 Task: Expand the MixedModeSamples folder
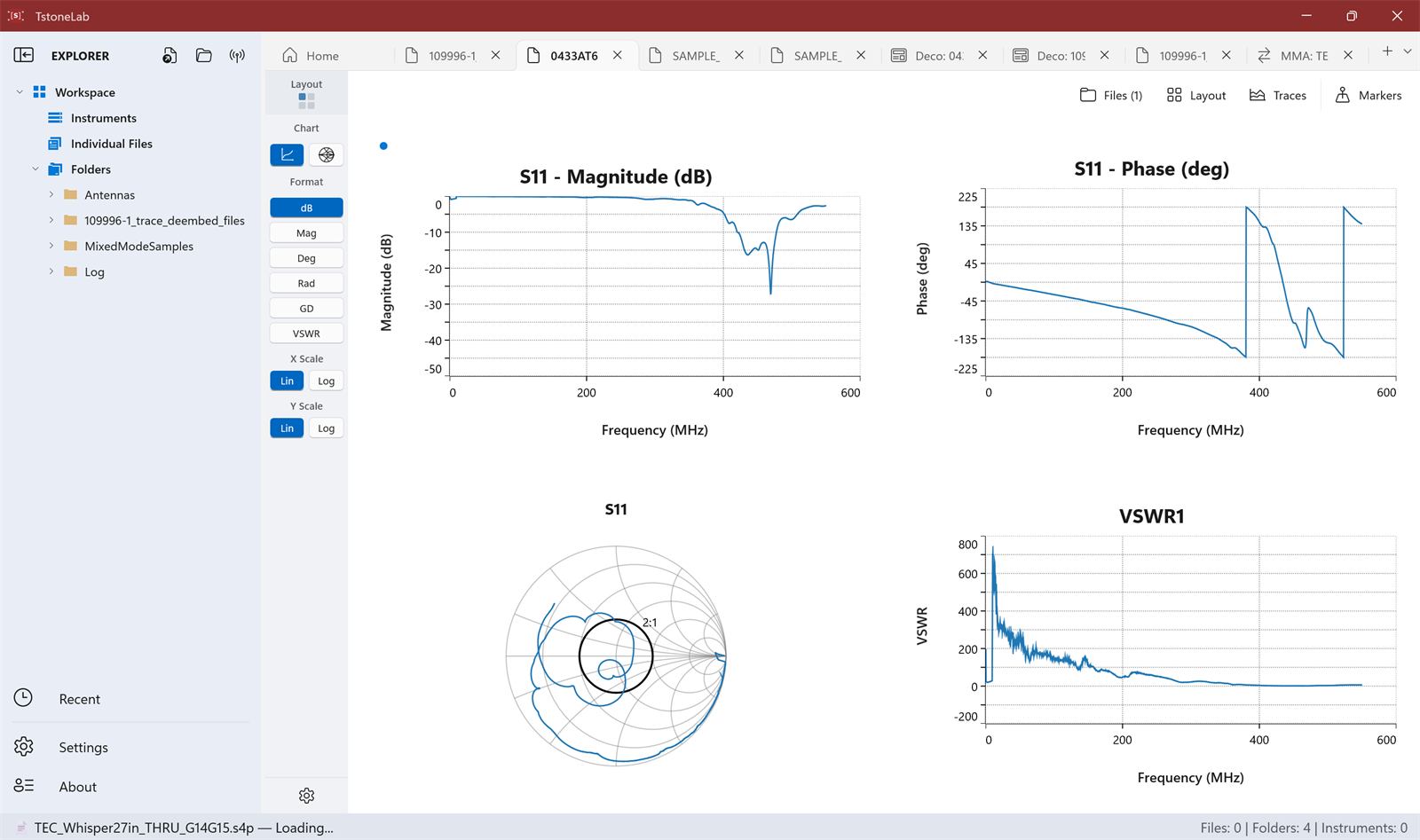(51, 246)
